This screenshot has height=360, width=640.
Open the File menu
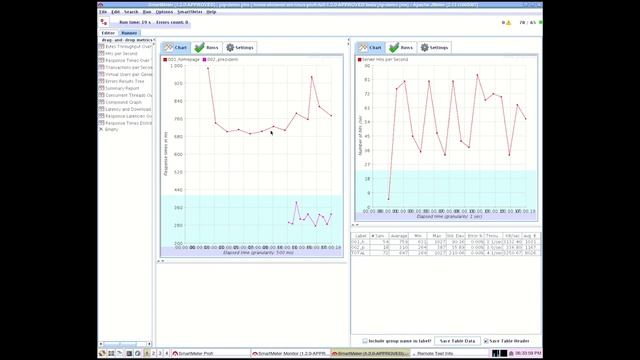(103, 12)
